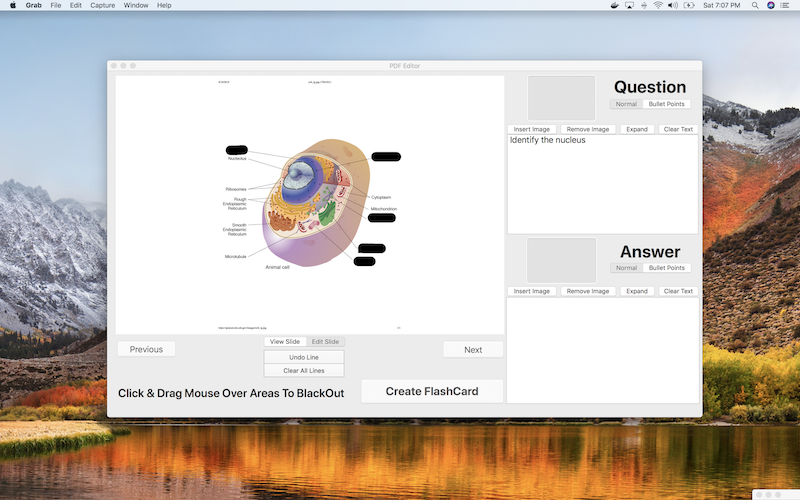
Task: Open Notification Center in the menu bar
Action: pyautogui.click(x=785, y=5)
